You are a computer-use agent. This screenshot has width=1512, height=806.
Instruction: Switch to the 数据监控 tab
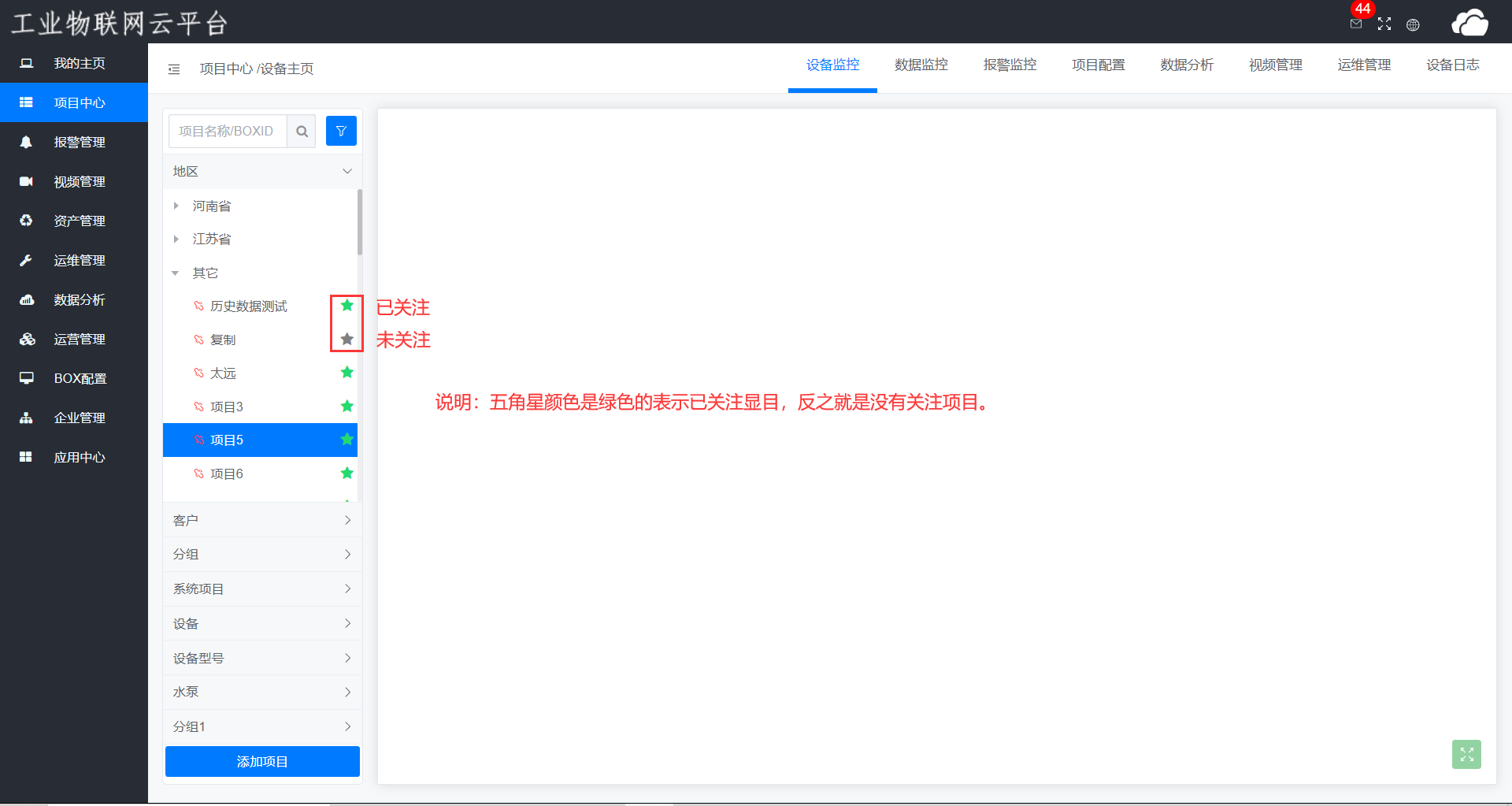point(921,65)
